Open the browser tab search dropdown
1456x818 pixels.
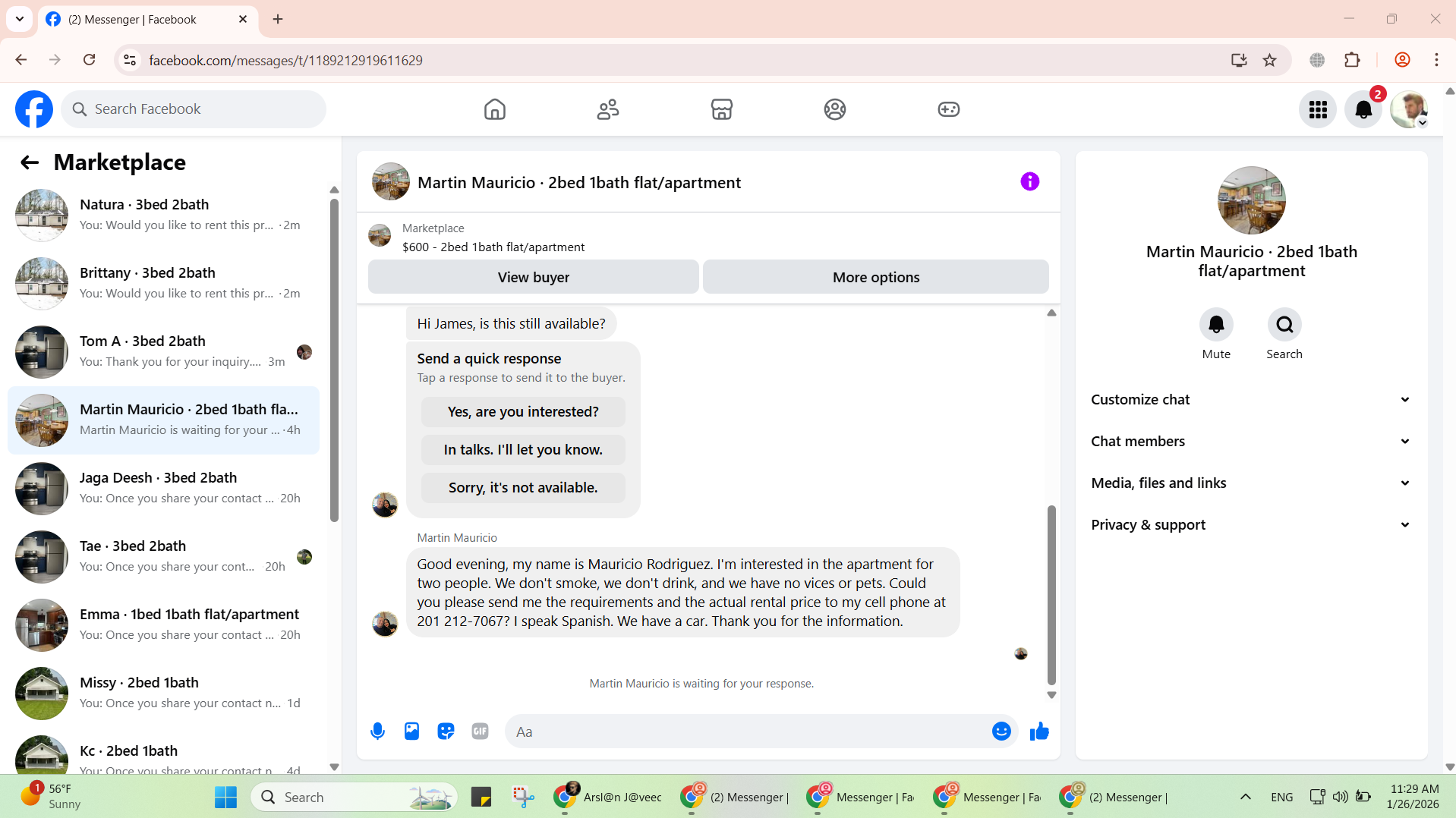pyautogui.click(x=20, y=19)
